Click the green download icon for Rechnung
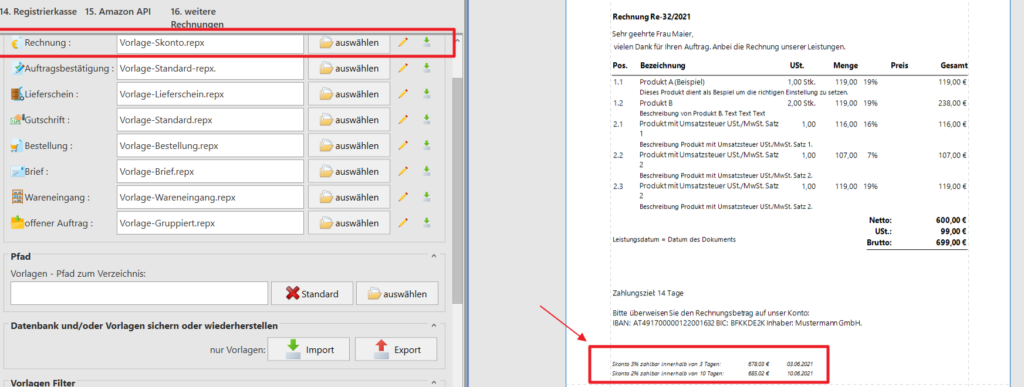The height and width of the screenshot is (387, 1024). tap(426, 42)
